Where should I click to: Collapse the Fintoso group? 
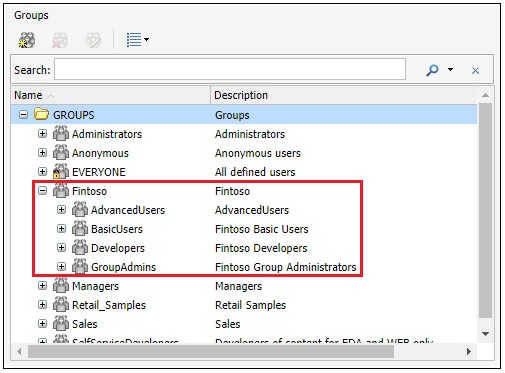click(42, 191)
